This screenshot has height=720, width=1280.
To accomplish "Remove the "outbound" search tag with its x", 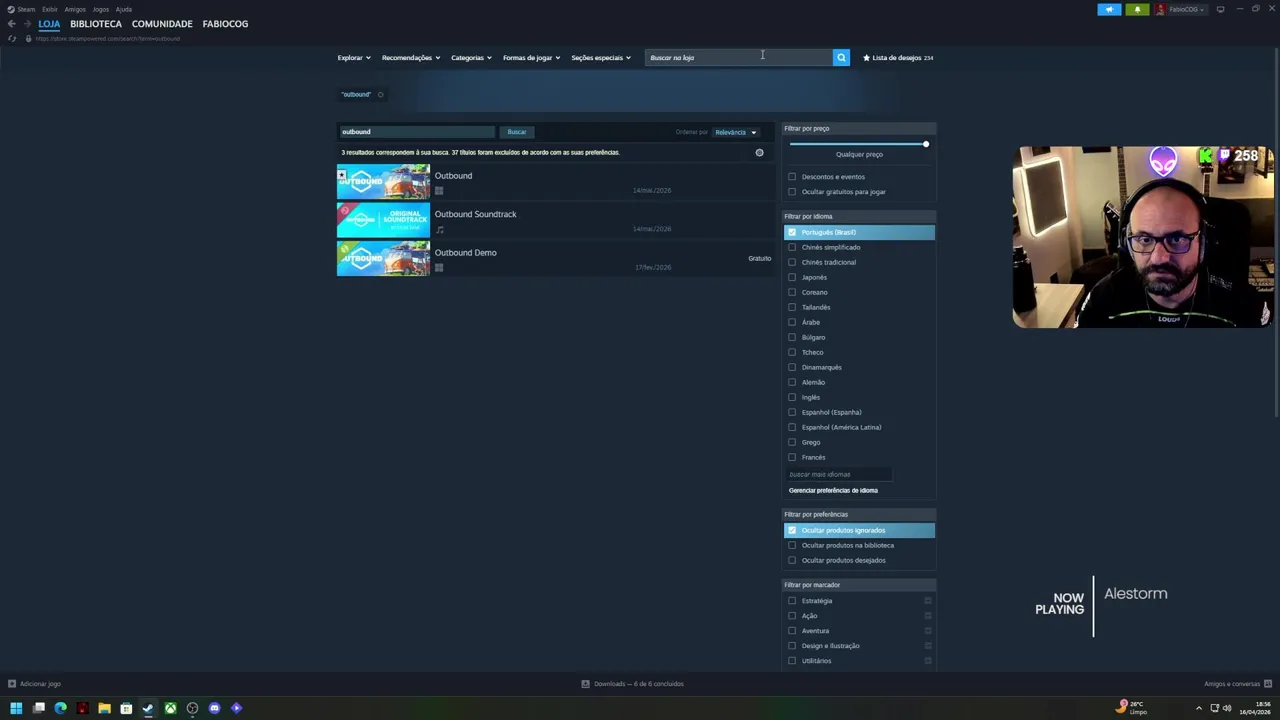I will click(380, 94).
